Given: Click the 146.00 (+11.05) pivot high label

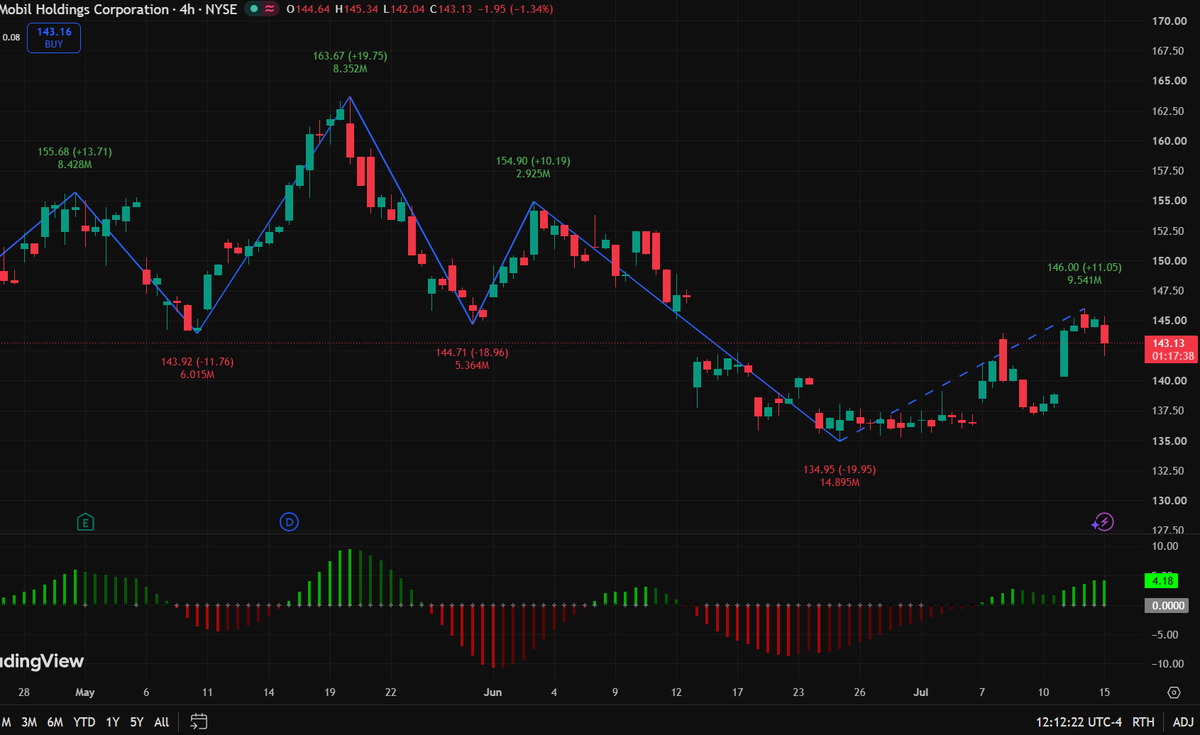Looking at the screenshot, I should (1084, 268).
